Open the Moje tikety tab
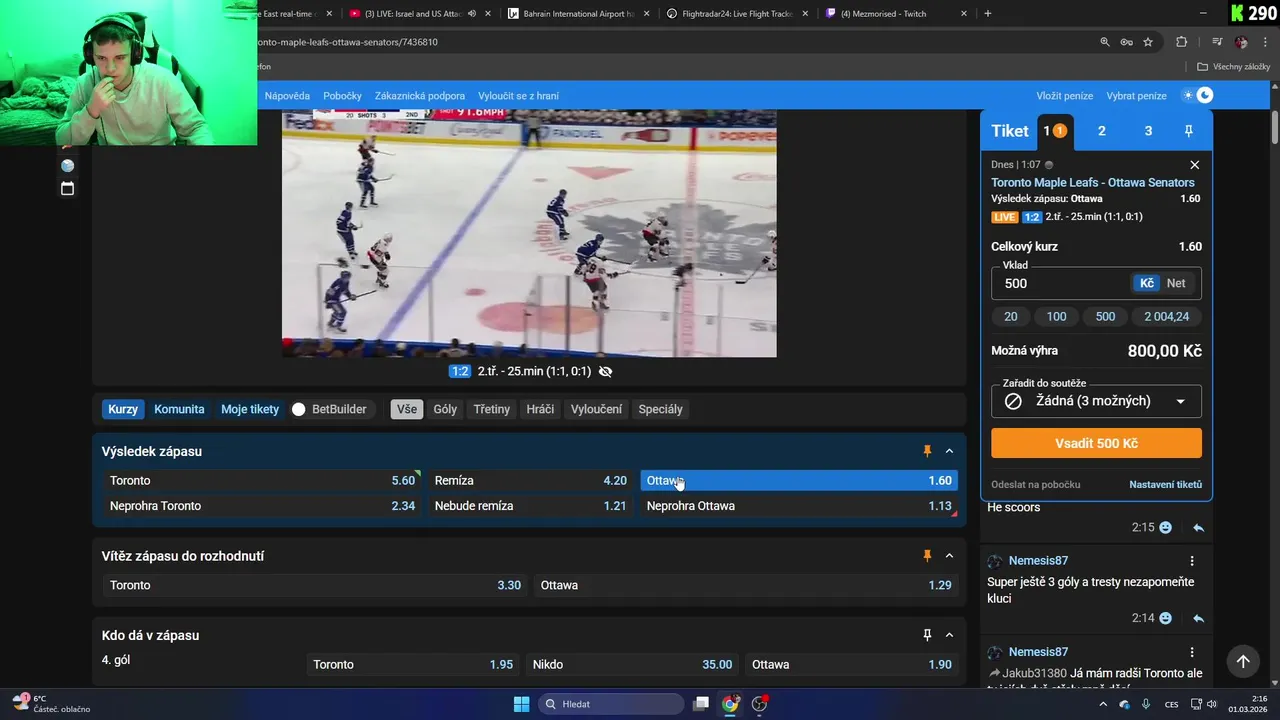The height and width of the screenshot is (720, 1280). [x=250, y=409]
